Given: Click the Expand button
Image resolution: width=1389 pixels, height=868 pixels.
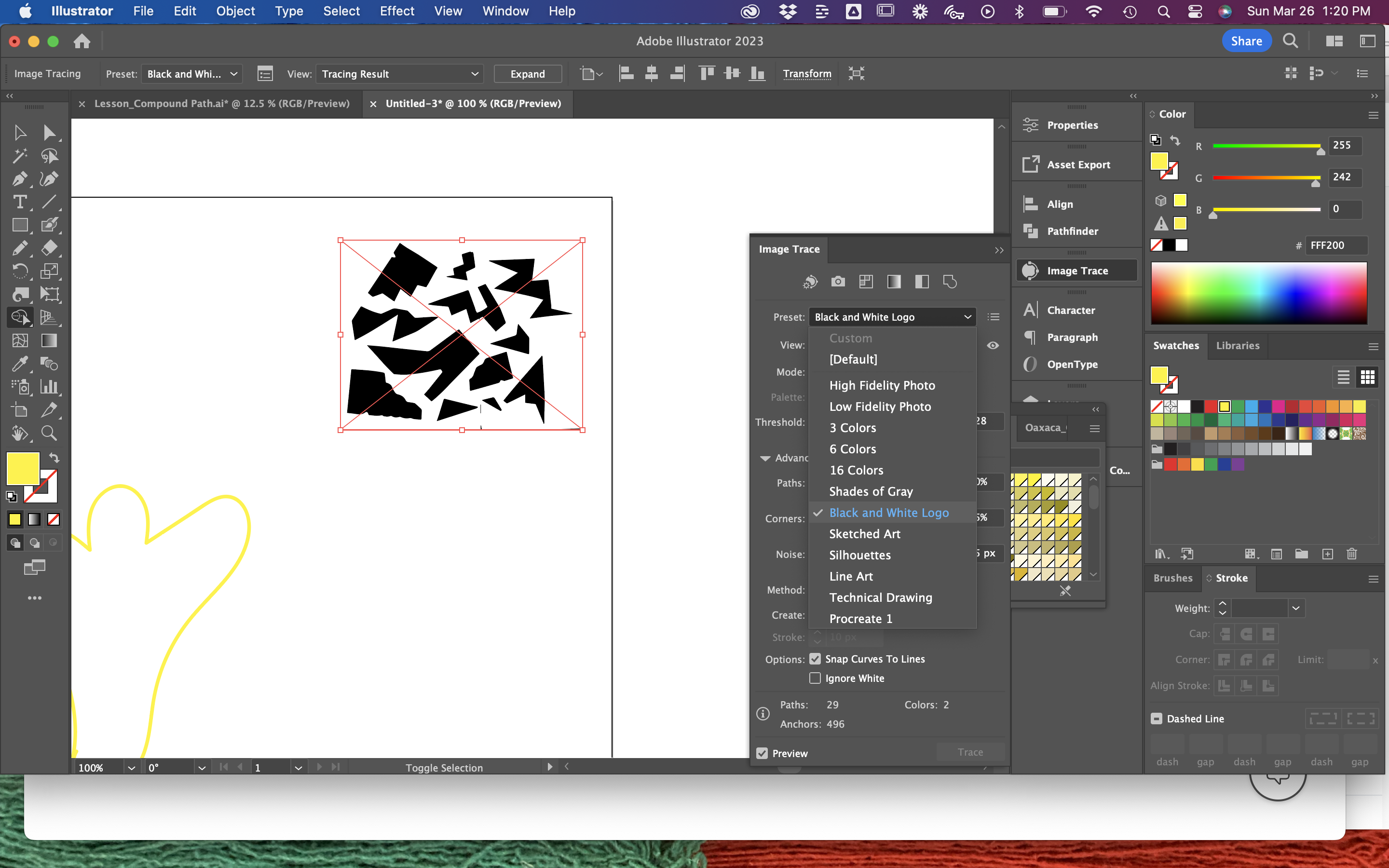Looking at the screenshot, I should point(527,74).
